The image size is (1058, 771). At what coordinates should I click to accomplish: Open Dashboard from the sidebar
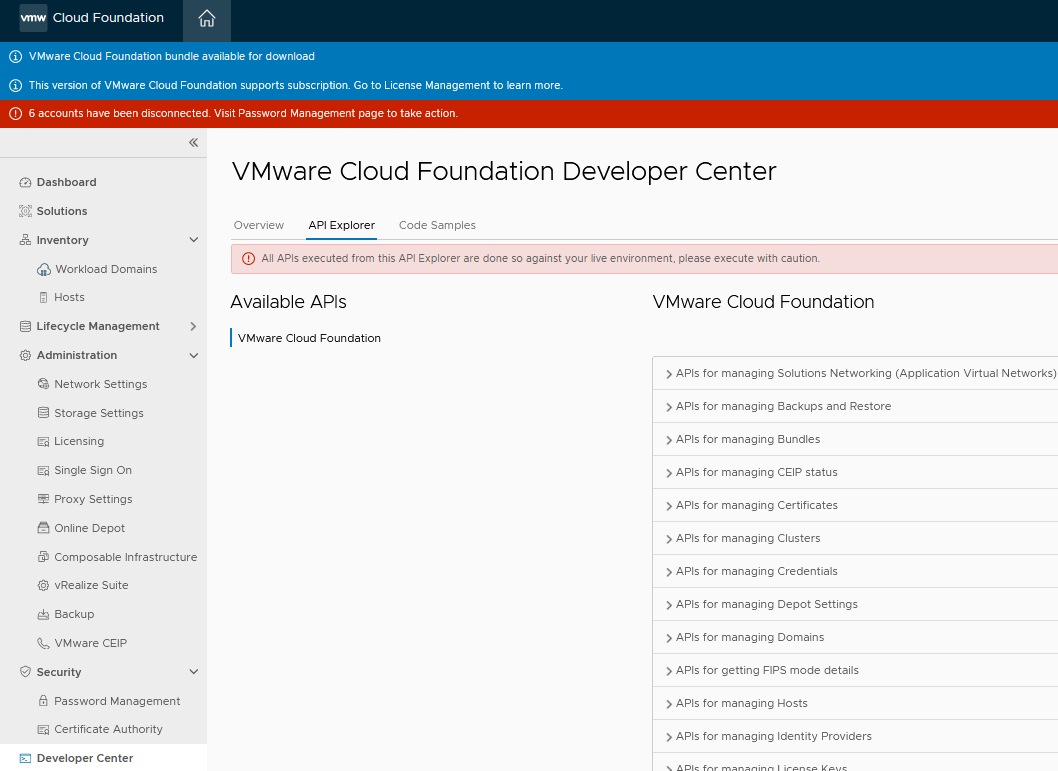click(66, 182)
